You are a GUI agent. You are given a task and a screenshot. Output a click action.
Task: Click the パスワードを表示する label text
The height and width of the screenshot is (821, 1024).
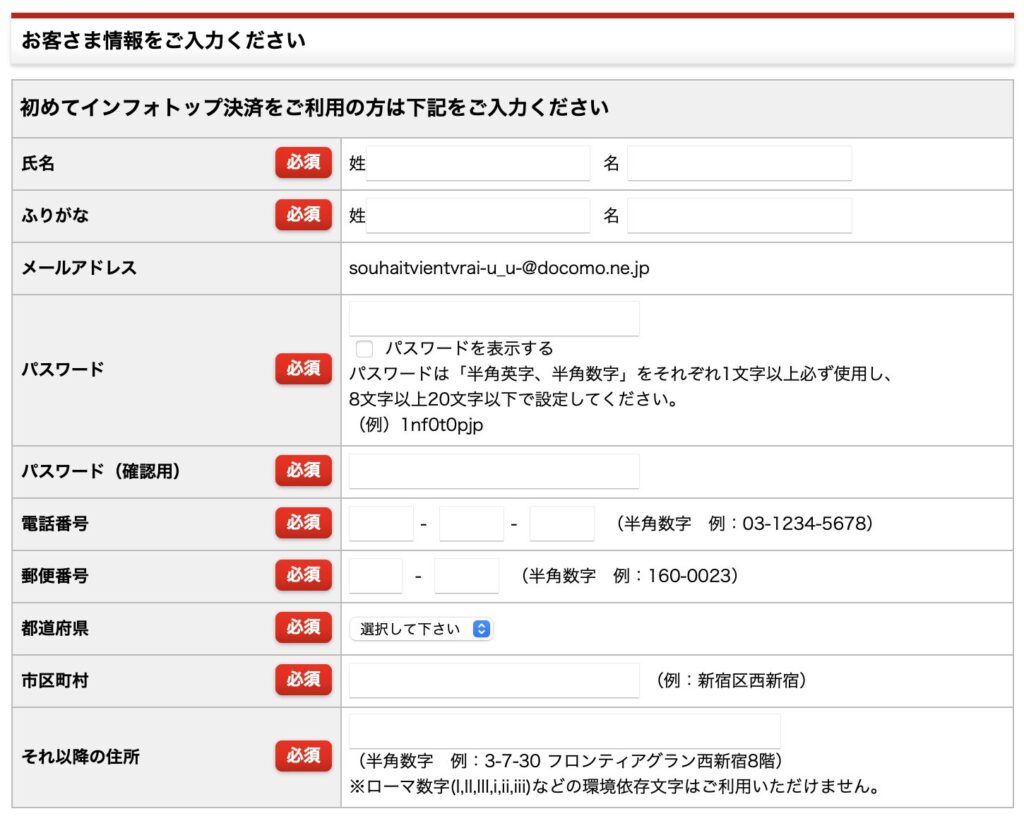469,349
